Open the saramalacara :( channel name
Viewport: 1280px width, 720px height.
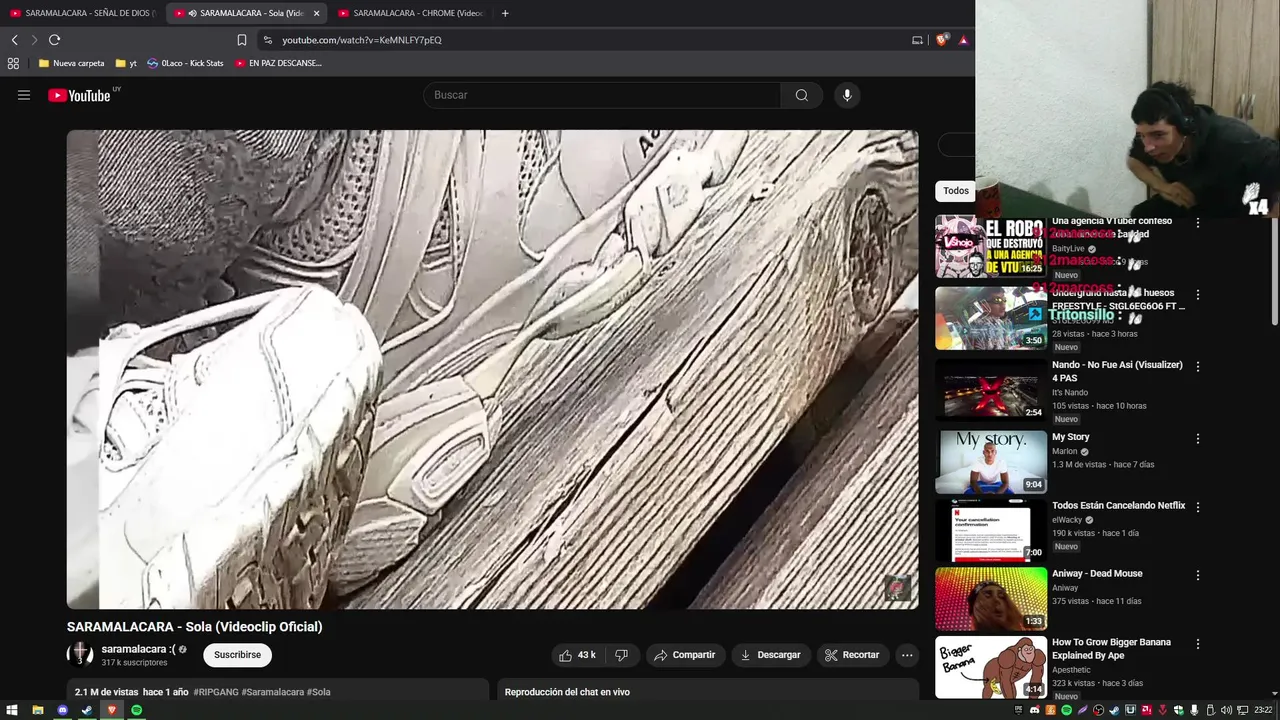[x=138, y=649]
